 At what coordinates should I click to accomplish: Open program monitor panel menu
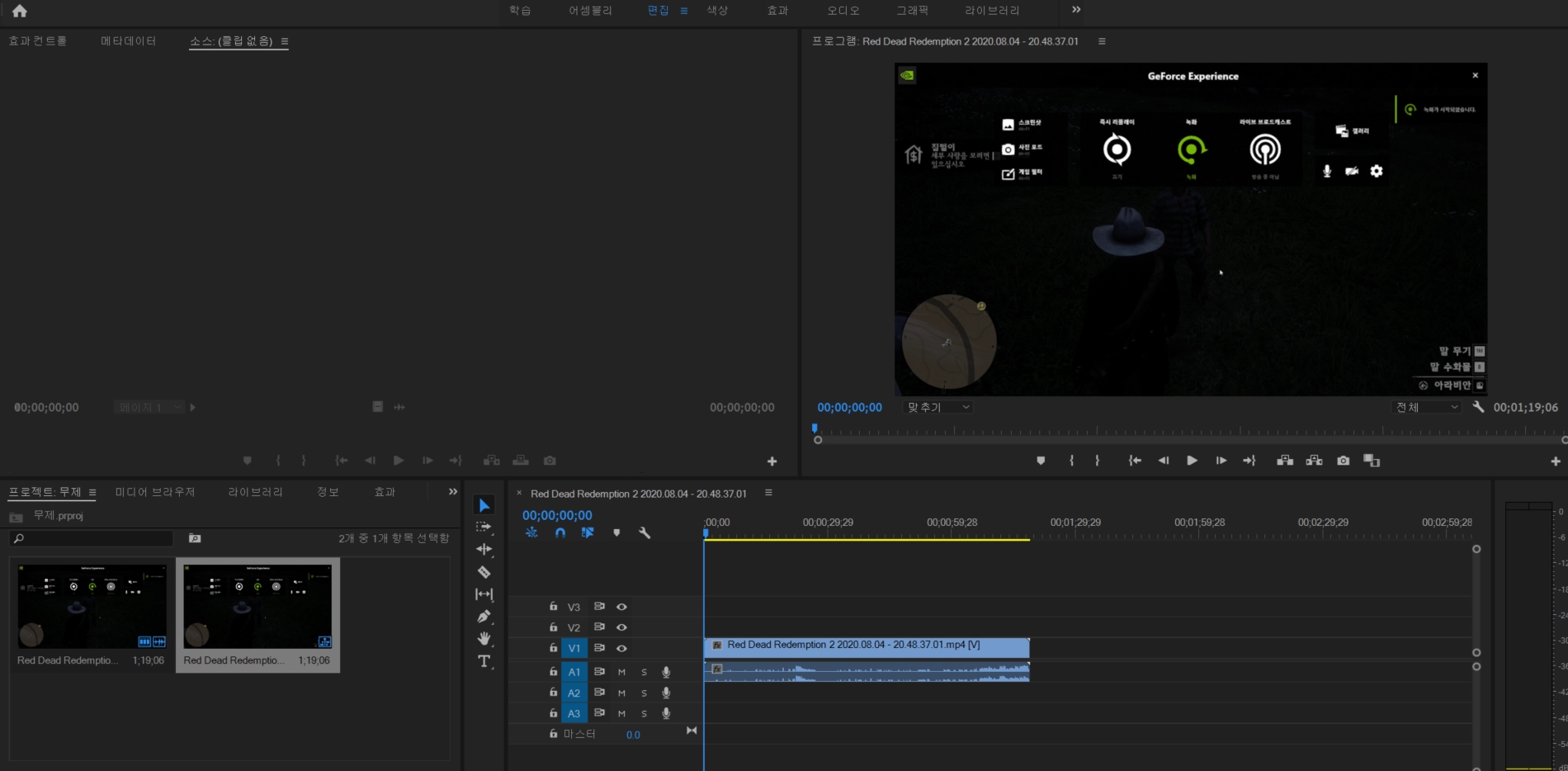(1102, 41)
